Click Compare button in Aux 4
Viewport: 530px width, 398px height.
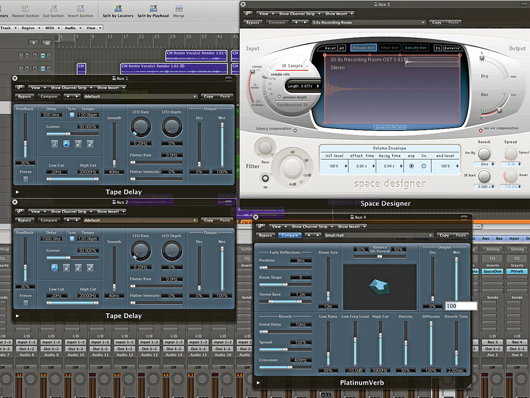pos(290,235)
